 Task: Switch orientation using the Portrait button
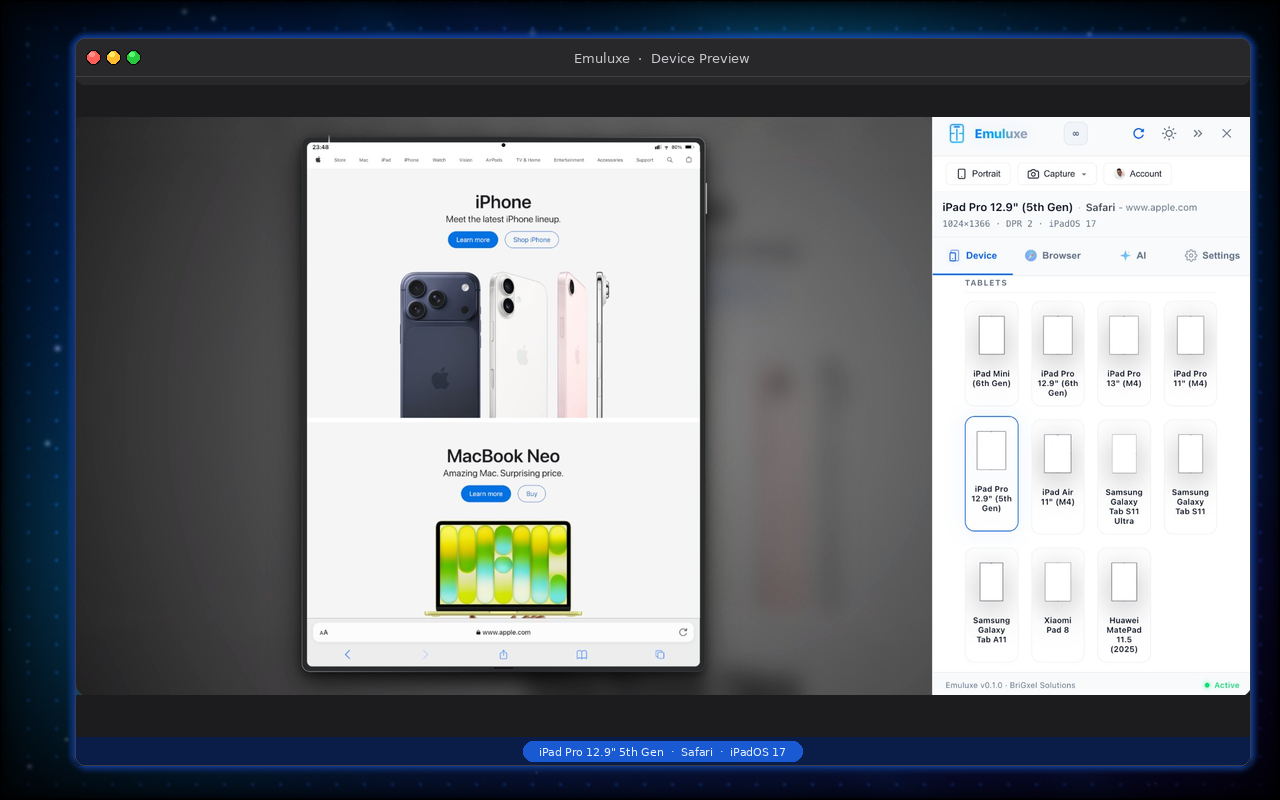coord(978,174)
